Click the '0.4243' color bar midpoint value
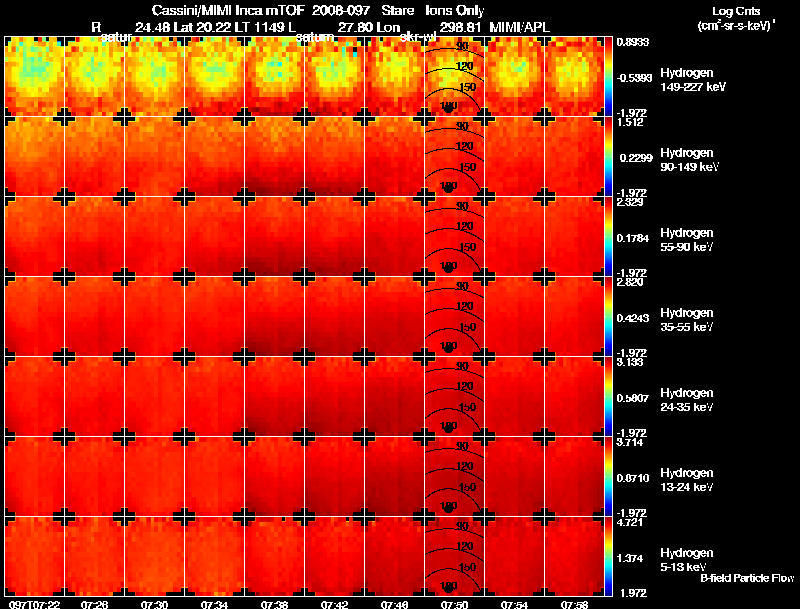This screenshot has height=609, width=800. (x=633, y=318)
